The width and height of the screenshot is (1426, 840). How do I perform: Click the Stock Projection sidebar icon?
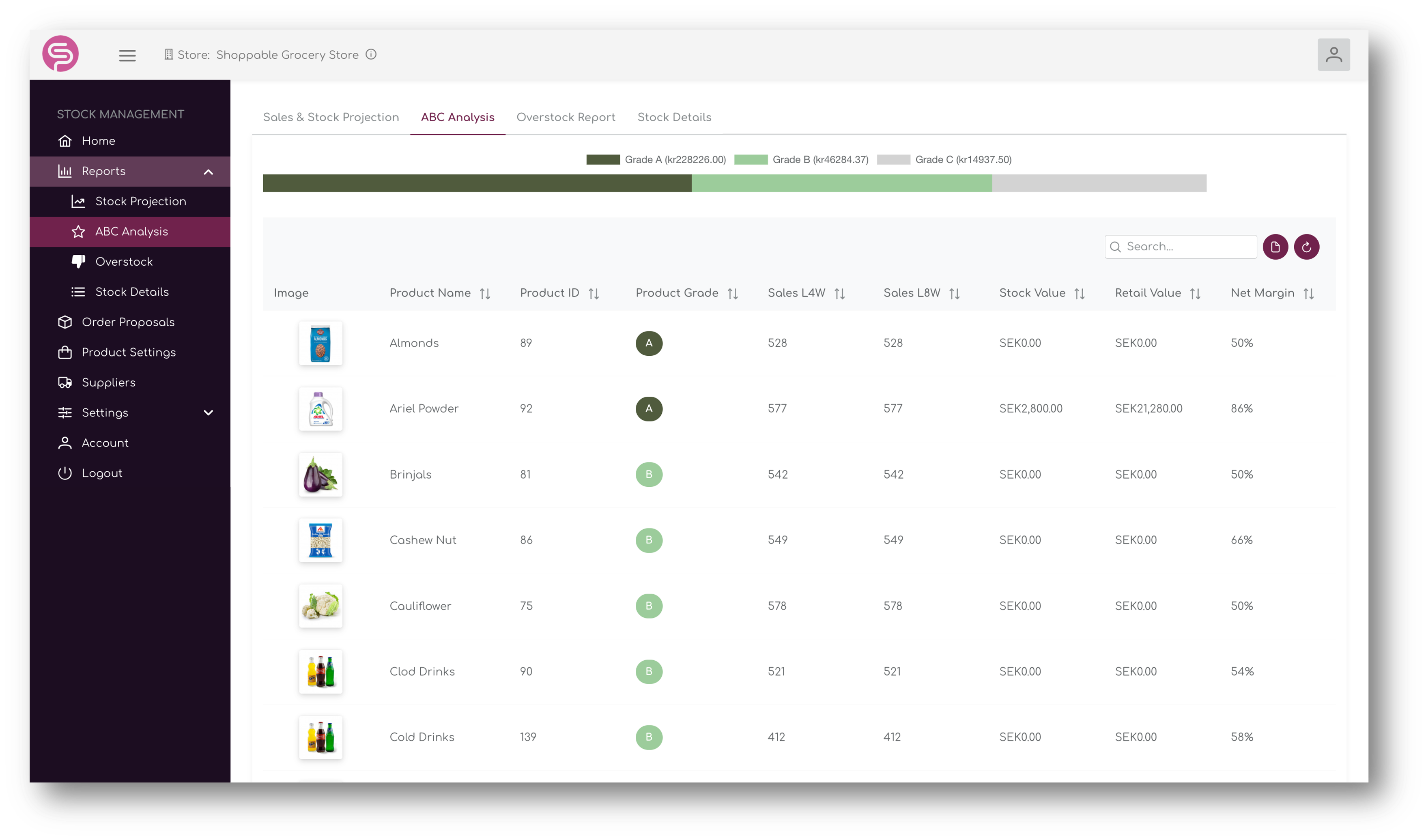coord(78,201)
